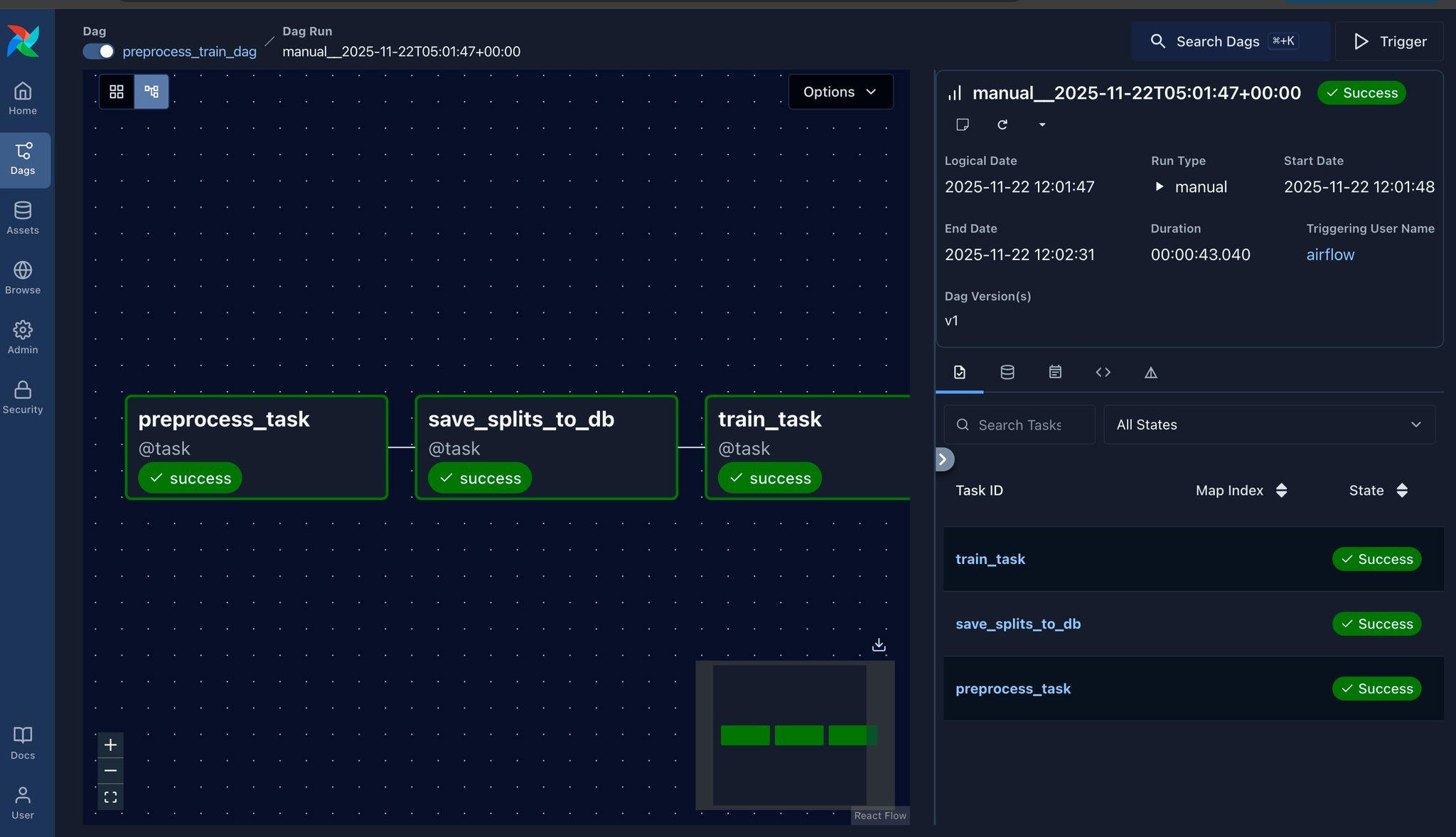
Task: Toggle the preprocess_train_dag pause switch
Action: pyautogui.click(x=99, y=51)
